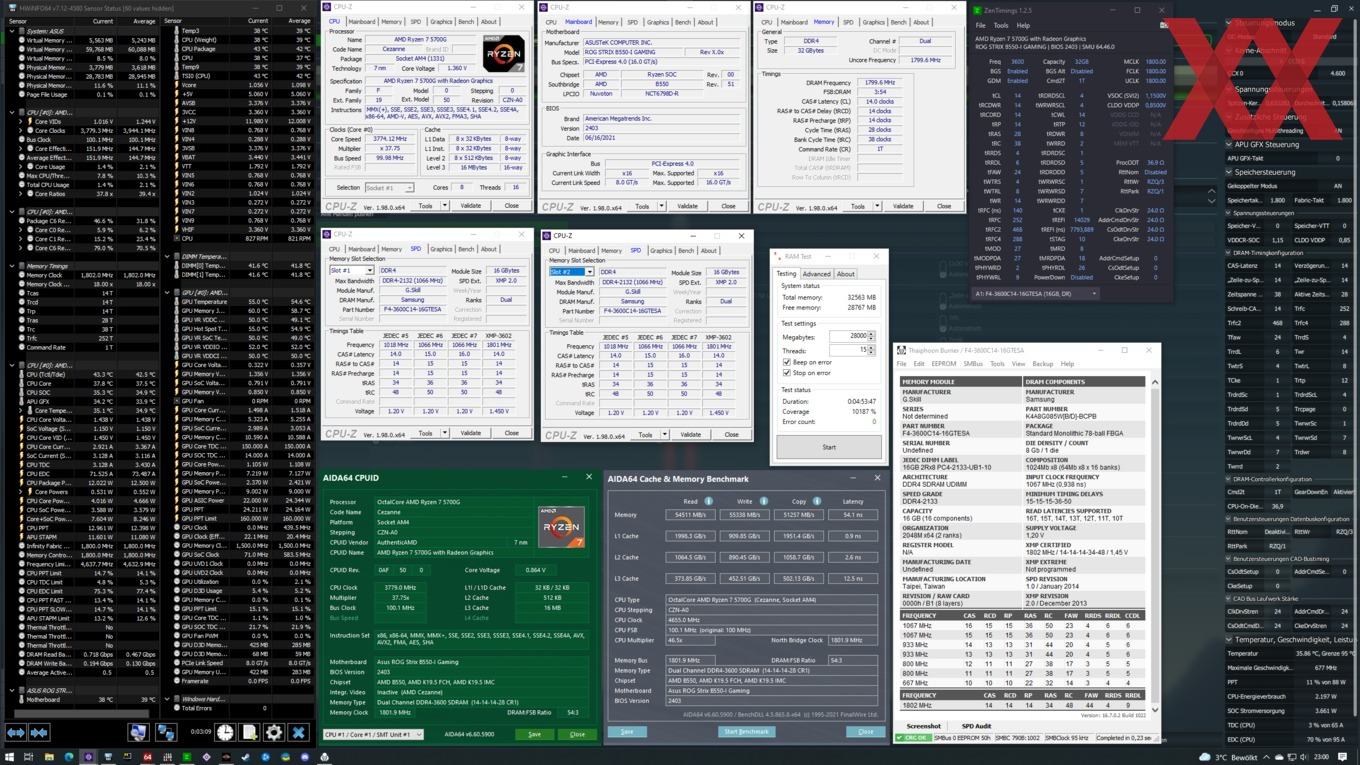This screenshot has height=765, width=1360.
Task: Switch to SPD Audit tab in Thaiphoon Burner
Action: (977, 726)
